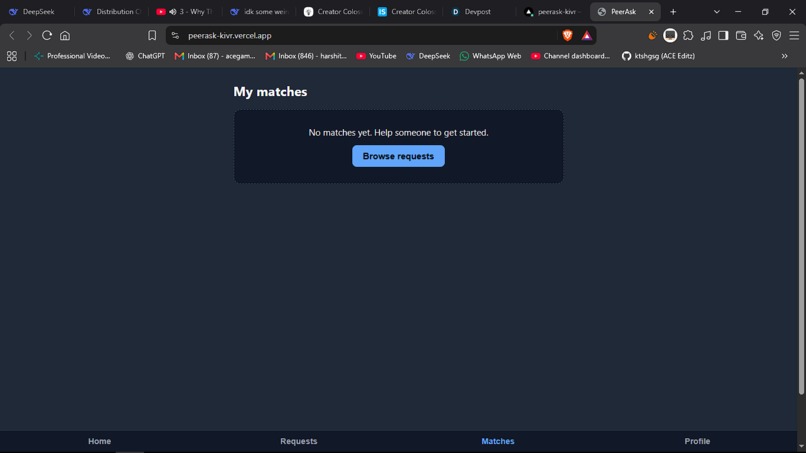Open the ChatGPT bookmark
806x453 pixels.
click(145, 56)
